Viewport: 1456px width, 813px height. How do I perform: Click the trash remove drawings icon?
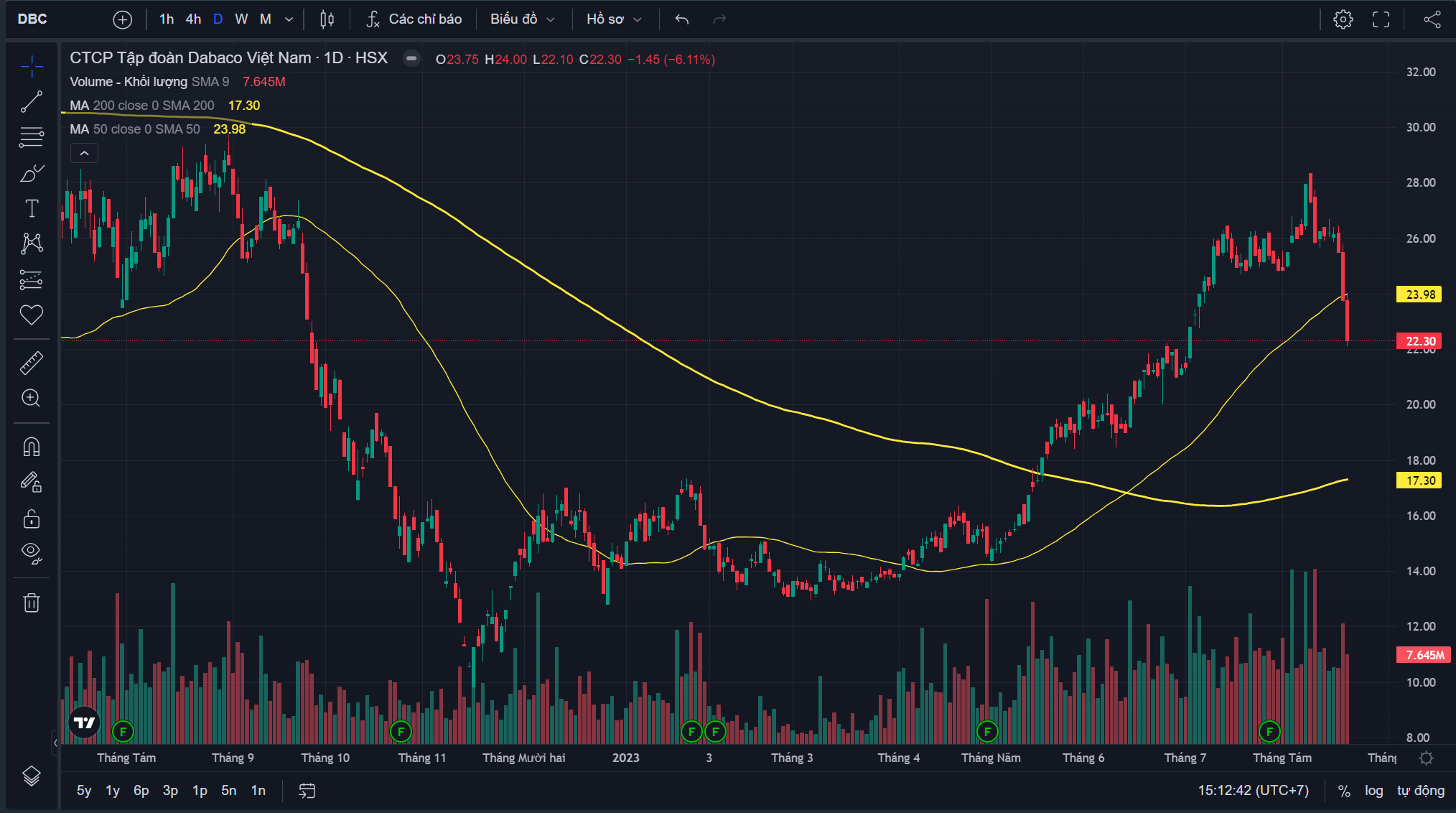point(31,603)
